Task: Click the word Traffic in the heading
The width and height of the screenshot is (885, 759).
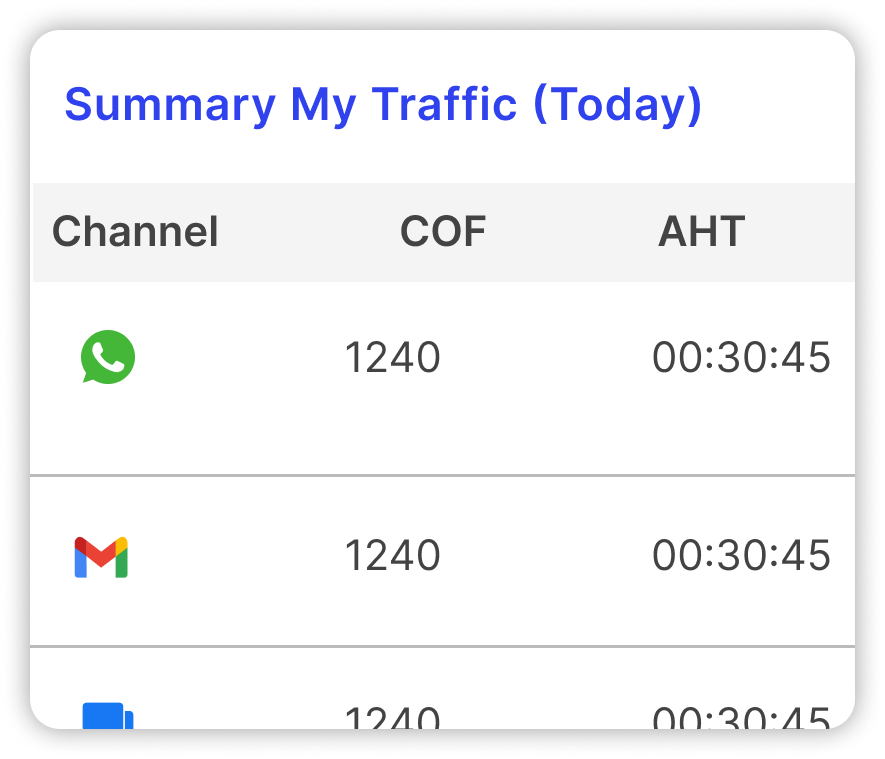Action: [x=444, y=104]
